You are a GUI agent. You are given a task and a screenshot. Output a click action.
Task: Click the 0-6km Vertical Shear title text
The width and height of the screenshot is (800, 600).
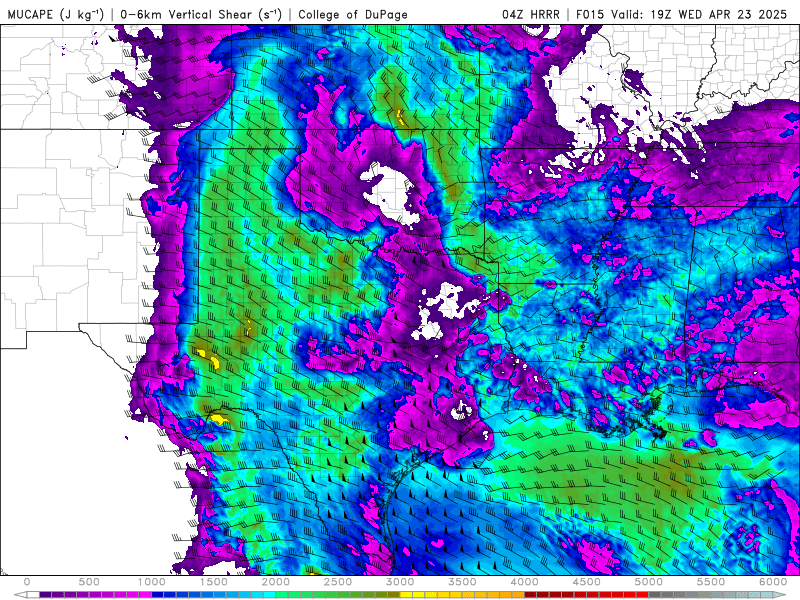click(x=201, y=14)
